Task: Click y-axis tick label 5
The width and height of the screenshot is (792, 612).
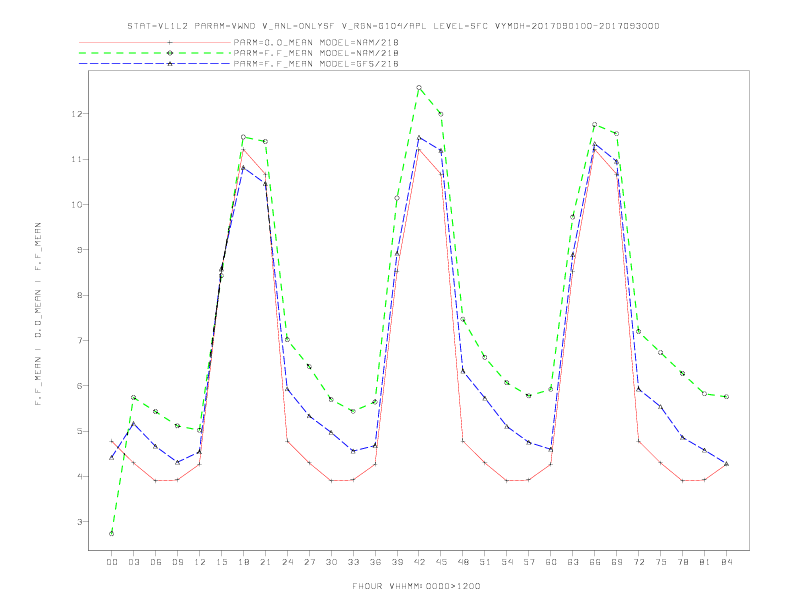Action: point(79,431)
